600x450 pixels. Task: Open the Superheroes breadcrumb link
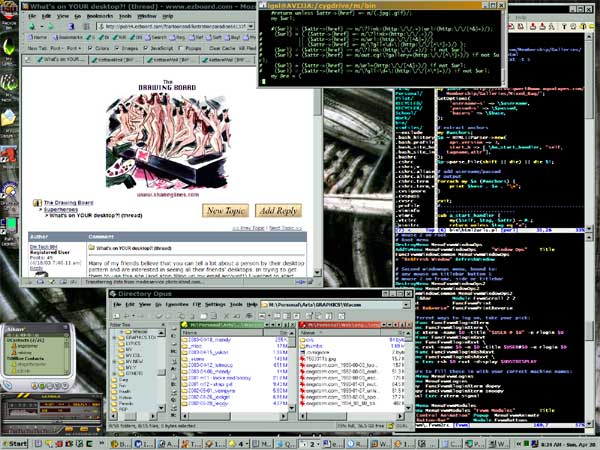[60, 209]
